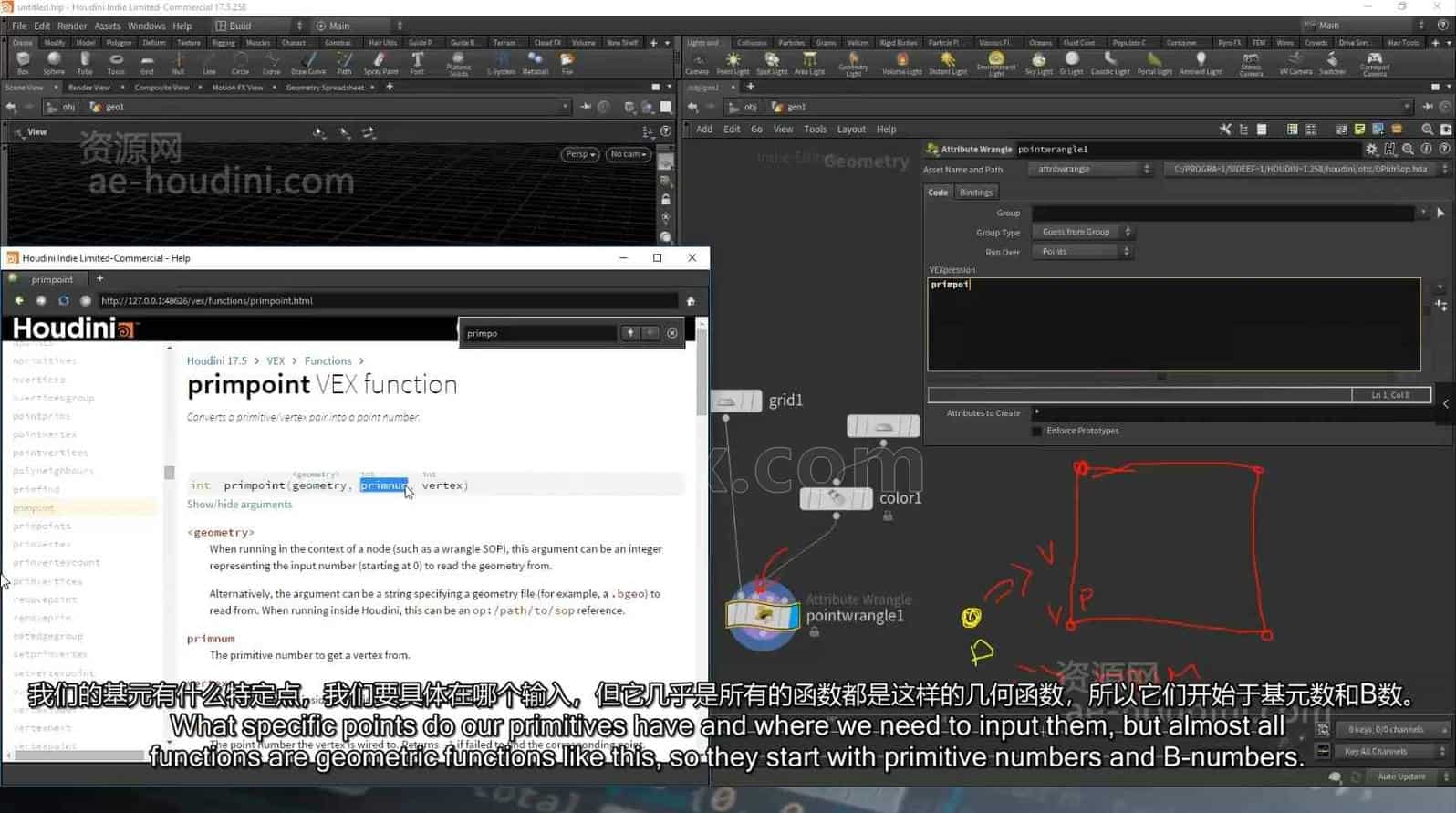Add a Distant Light from shelf
The width and height of the screenshot is (1456, 813).
[948, 63]
